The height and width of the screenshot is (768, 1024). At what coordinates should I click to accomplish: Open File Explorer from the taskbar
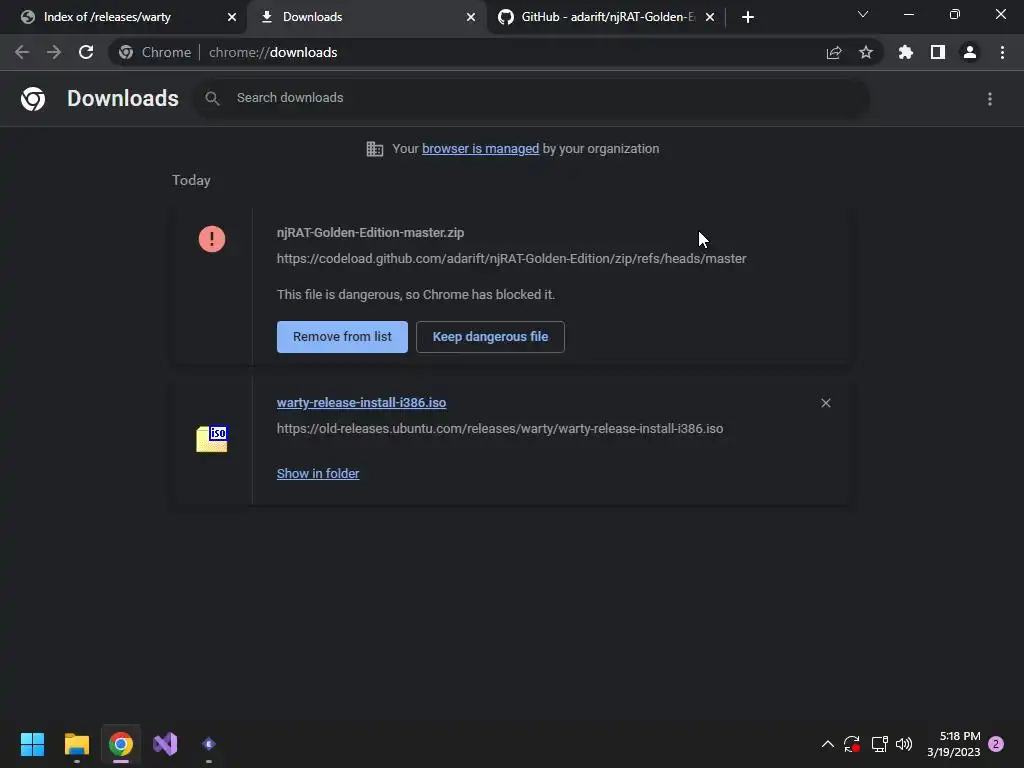coord(76,744)
